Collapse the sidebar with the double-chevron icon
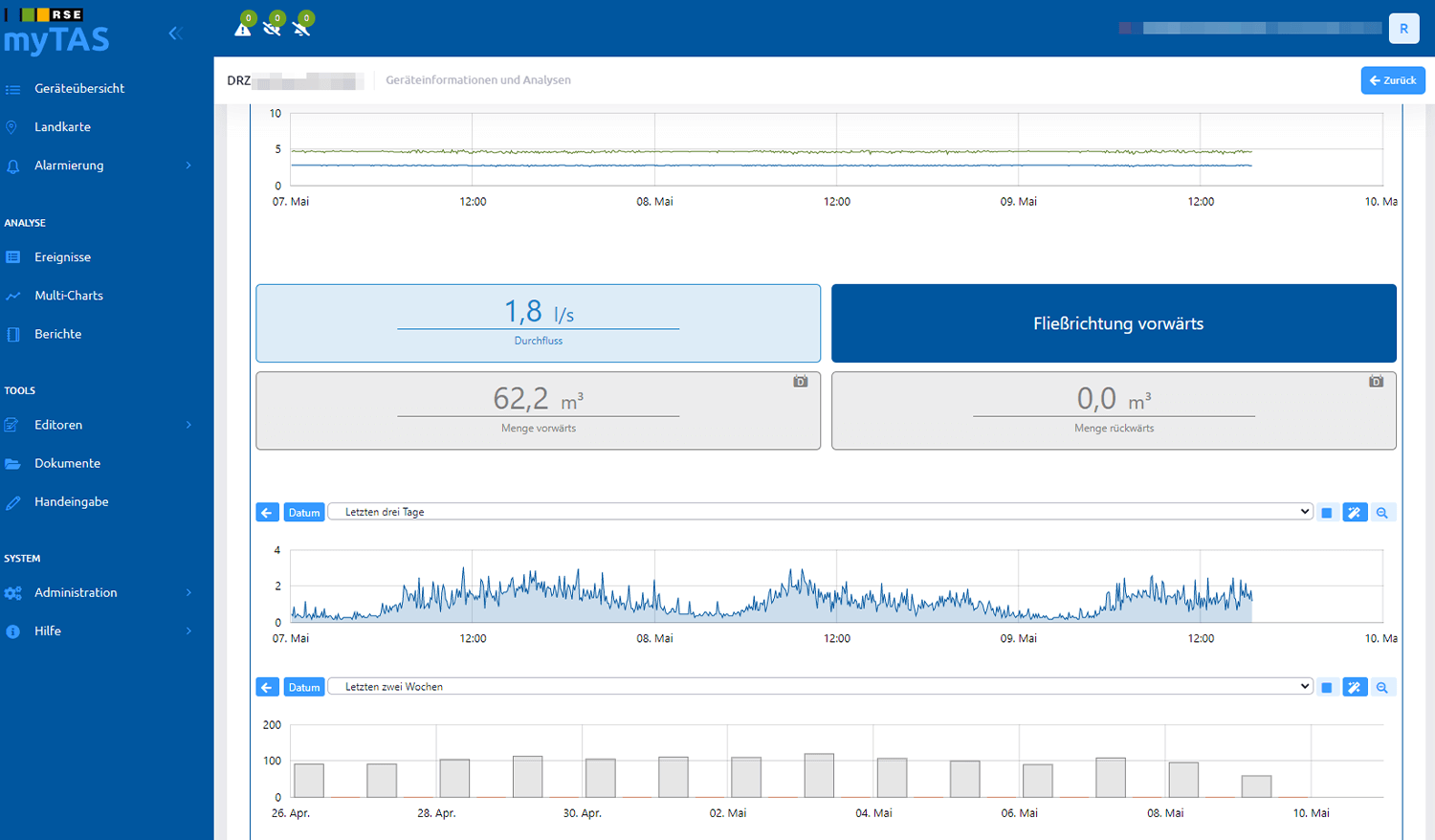 [174, 33]
